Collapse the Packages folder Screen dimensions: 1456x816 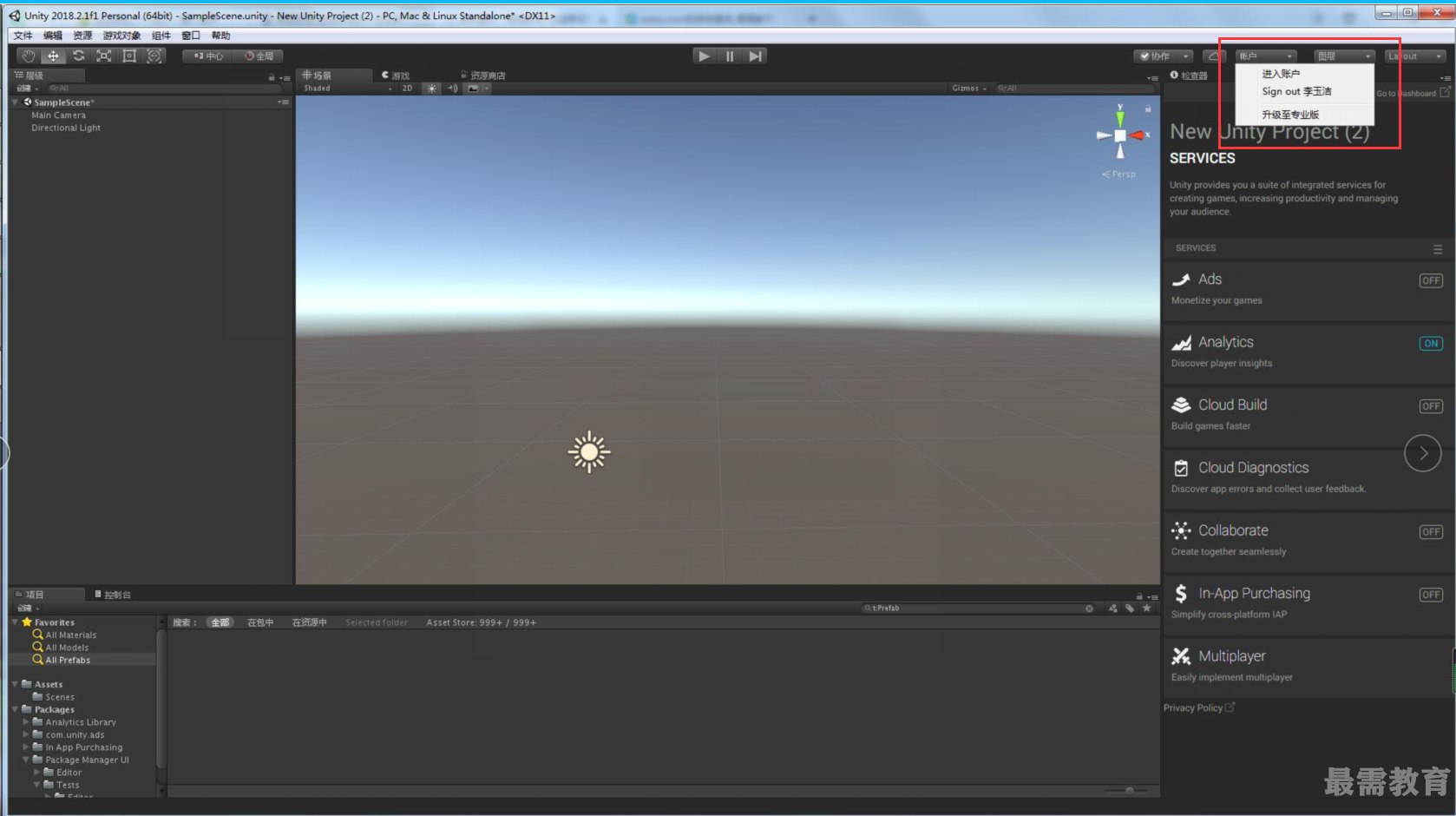[x=16, y=709]
